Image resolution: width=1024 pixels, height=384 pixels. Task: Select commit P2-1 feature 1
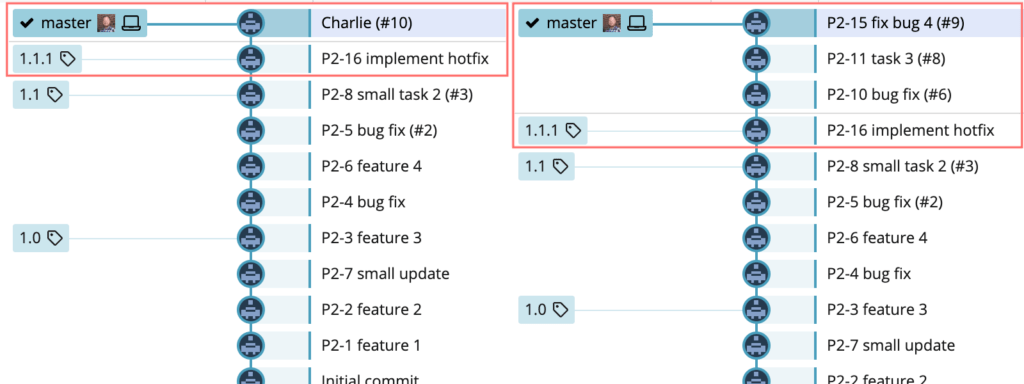[371, 345]
